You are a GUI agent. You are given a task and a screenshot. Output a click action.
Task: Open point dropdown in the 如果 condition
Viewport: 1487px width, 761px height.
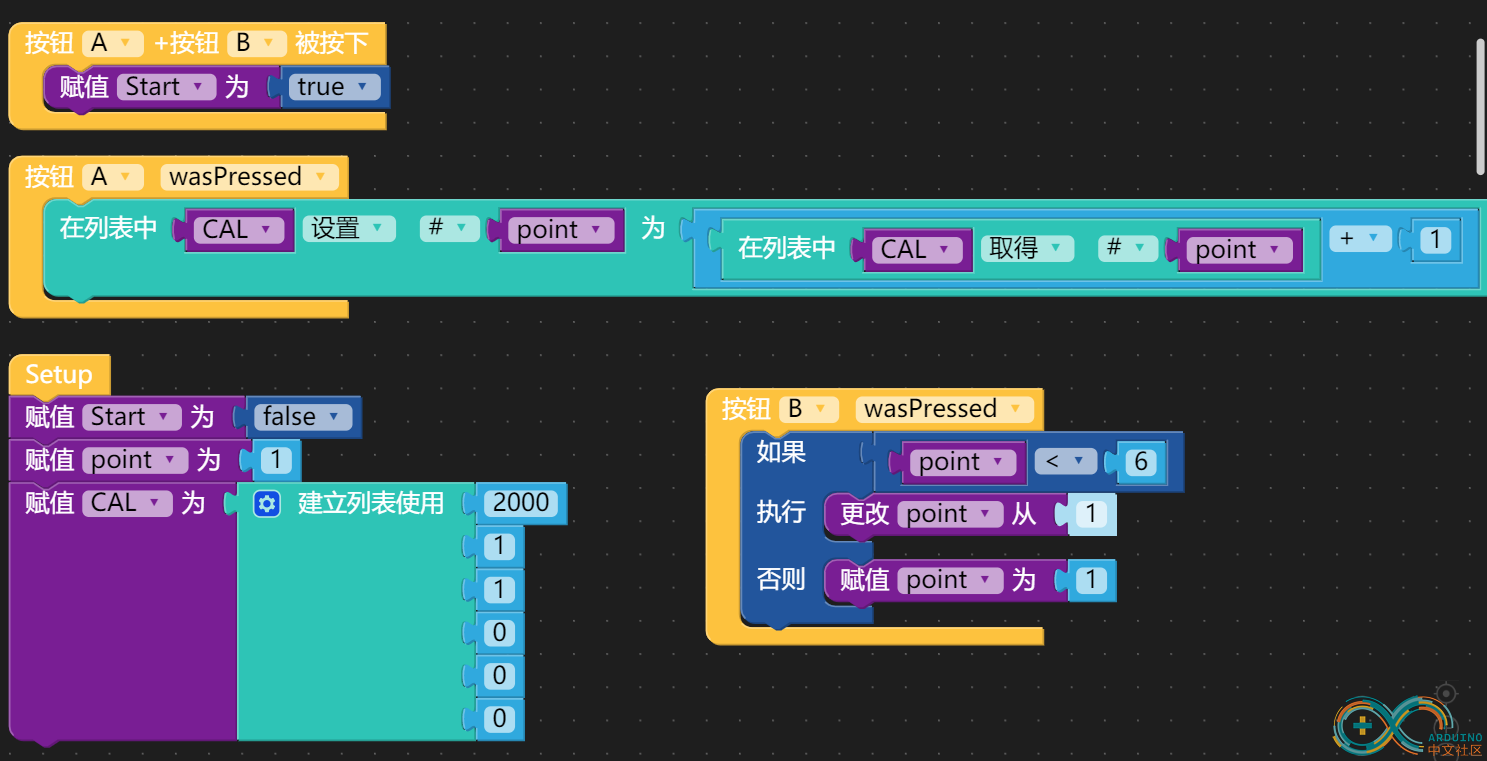(962, 462)
